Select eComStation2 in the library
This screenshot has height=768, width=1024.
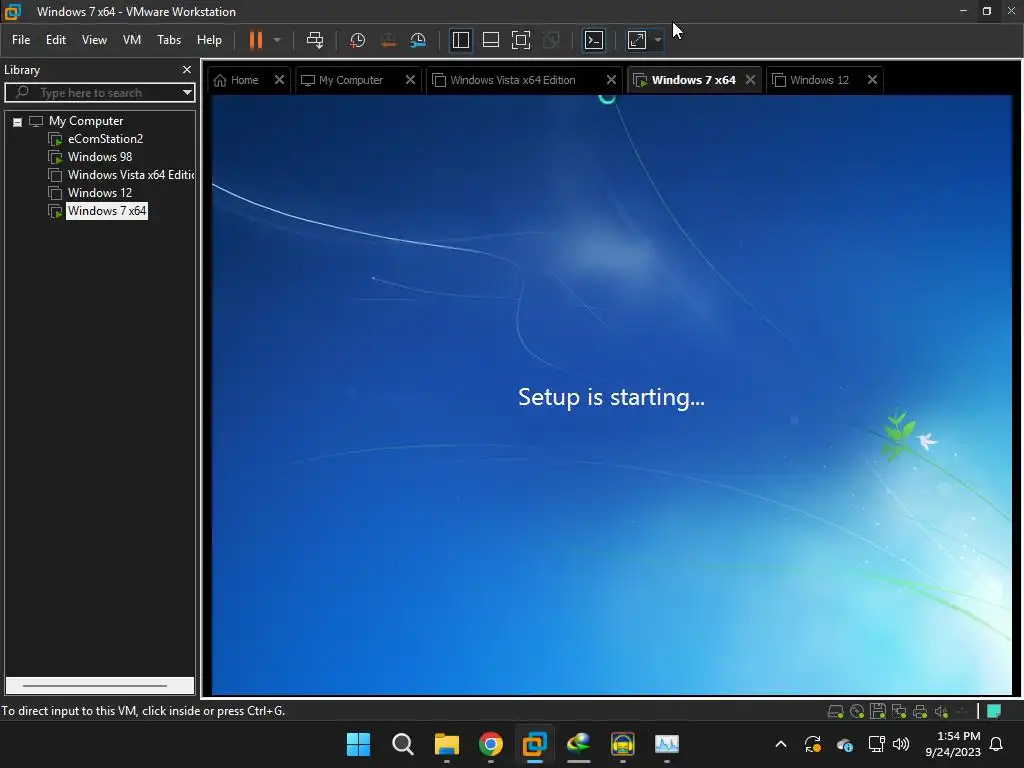click(x=105, y=139)
